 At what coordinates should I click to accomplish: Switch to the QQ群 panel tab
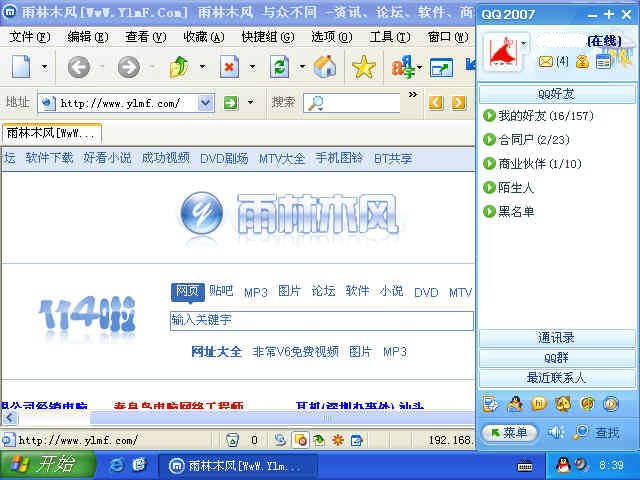(557, 358)
